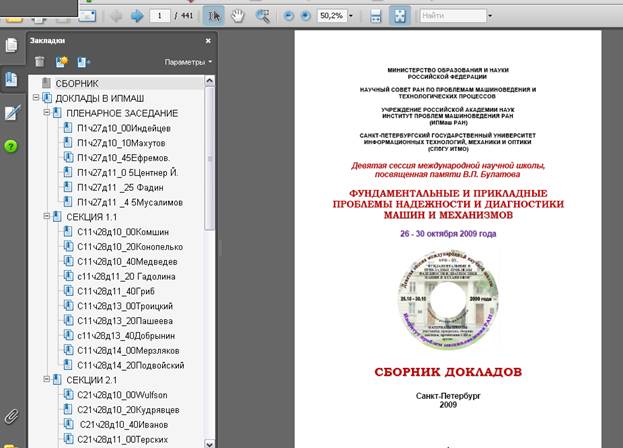This screenshot has width=623, height=448.
Task: Click the email envelope toolbar icon
Action: coord(87,16)
